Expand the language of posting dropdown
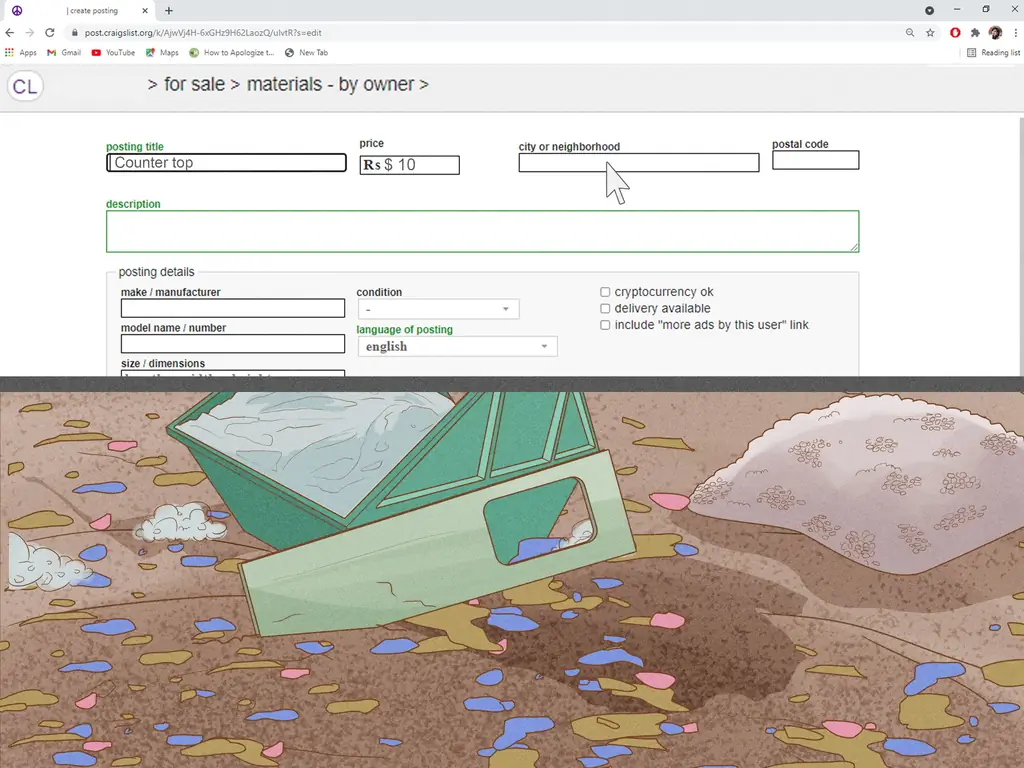Viewport: 1024px width, 768px height. point(457,346)
